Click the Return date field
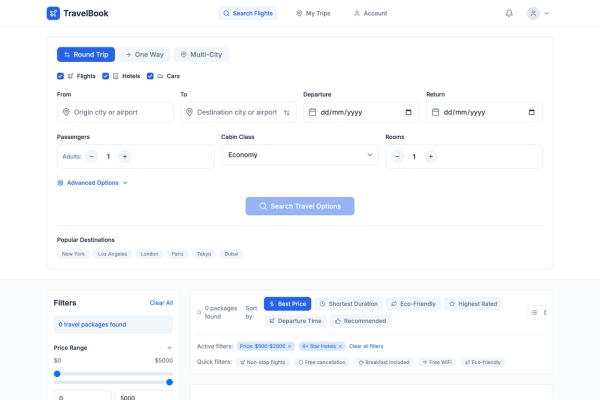This screenshot has width=600, height=400. tap(484, 112)
